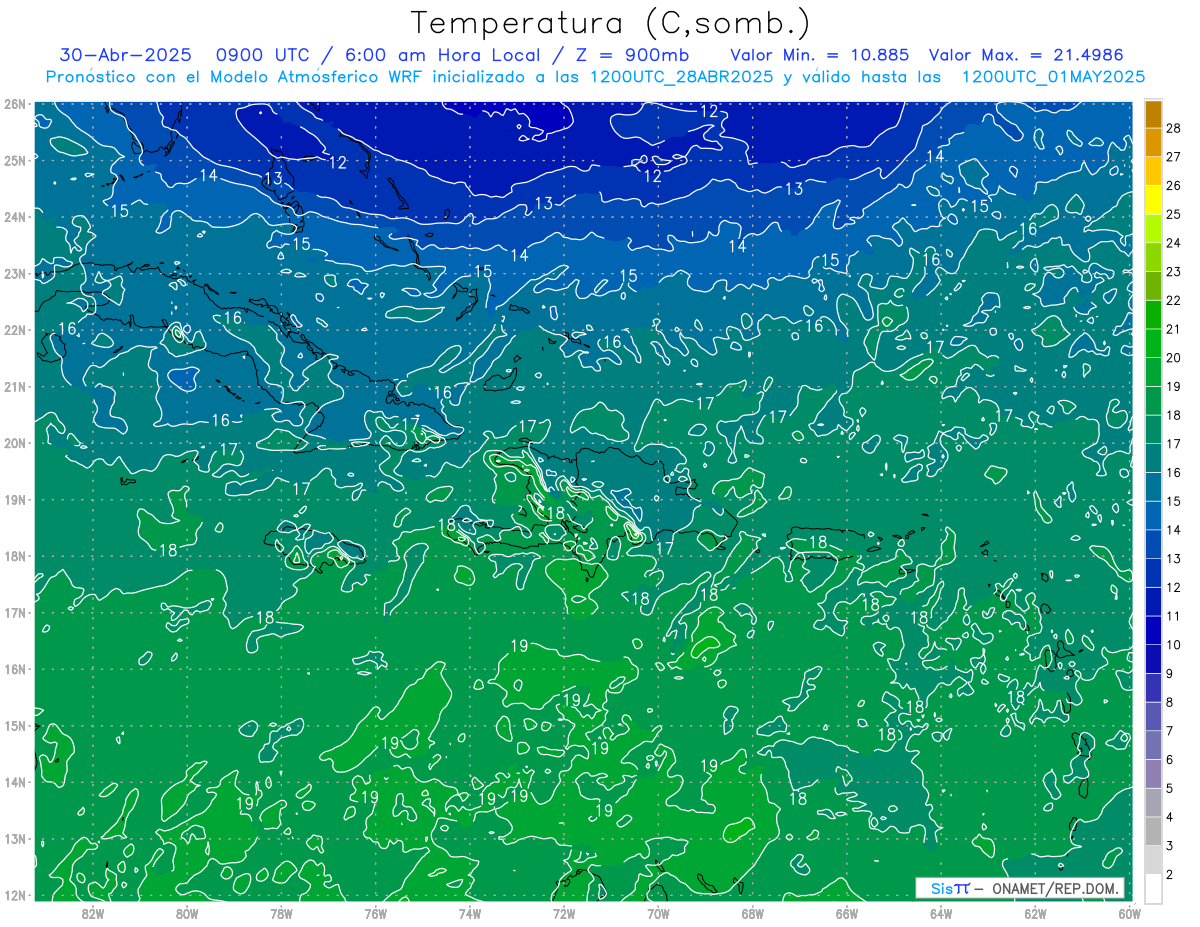Select the '1200UTC_28ABR2025' initialization time
Screen dimensions: 1200x927
tap(683, 77)
